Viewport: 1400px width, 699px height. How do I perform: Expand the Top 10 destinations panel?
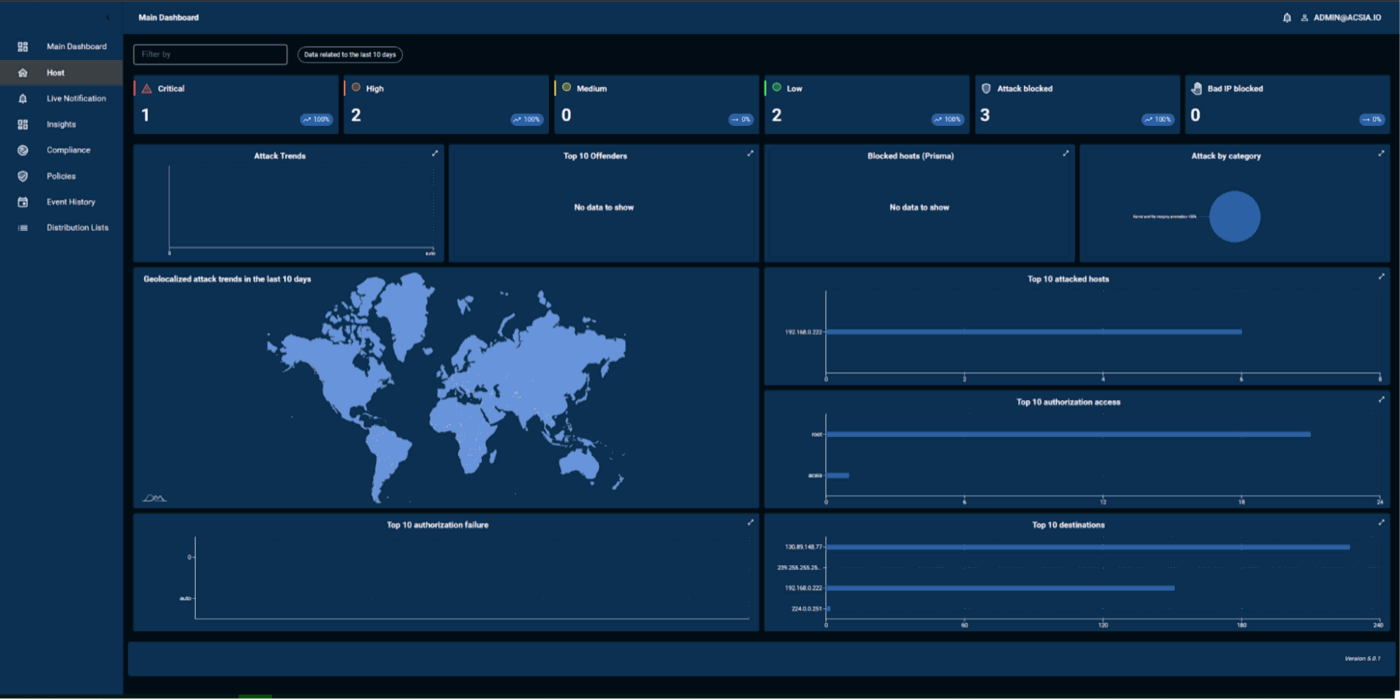[x=1381, y=522]
